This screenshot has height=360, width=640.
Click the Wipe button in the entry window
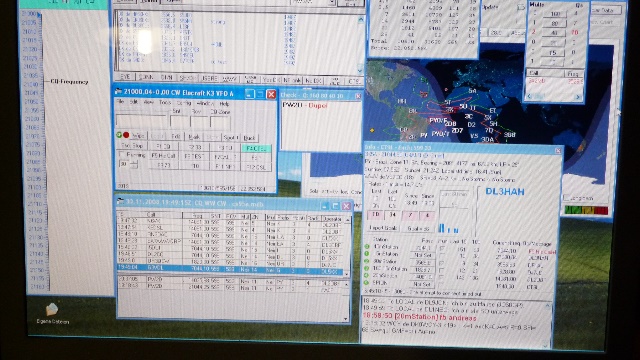138,136
